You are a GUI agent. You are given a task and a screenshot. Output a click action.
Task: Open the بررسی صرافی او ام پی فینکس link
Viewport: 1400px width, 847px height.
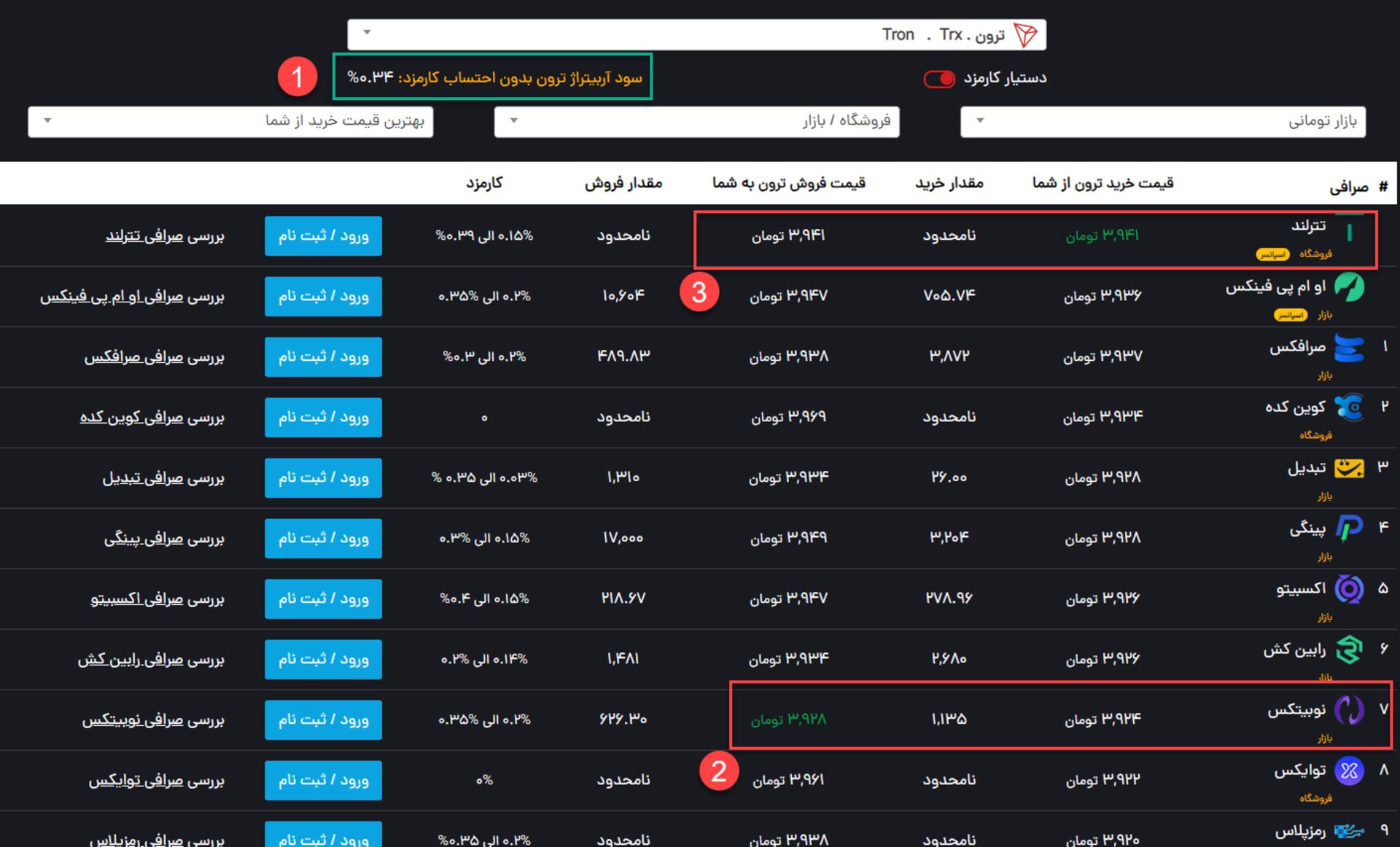coord(132,297)
